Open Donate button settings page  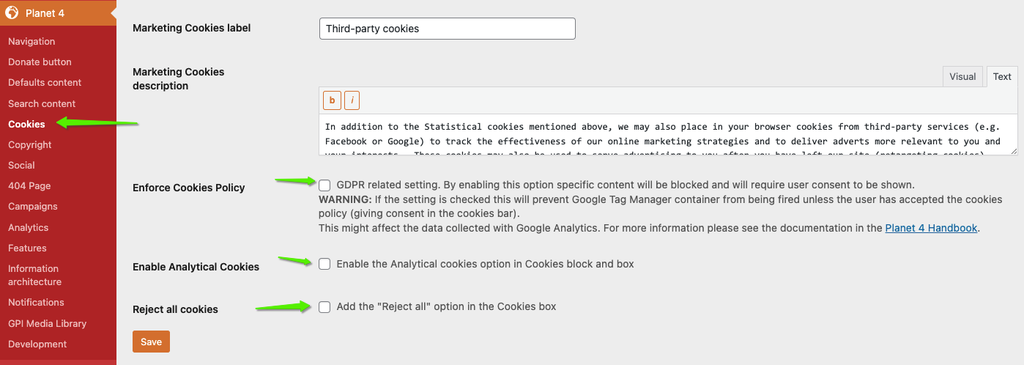tap(40, 62)
